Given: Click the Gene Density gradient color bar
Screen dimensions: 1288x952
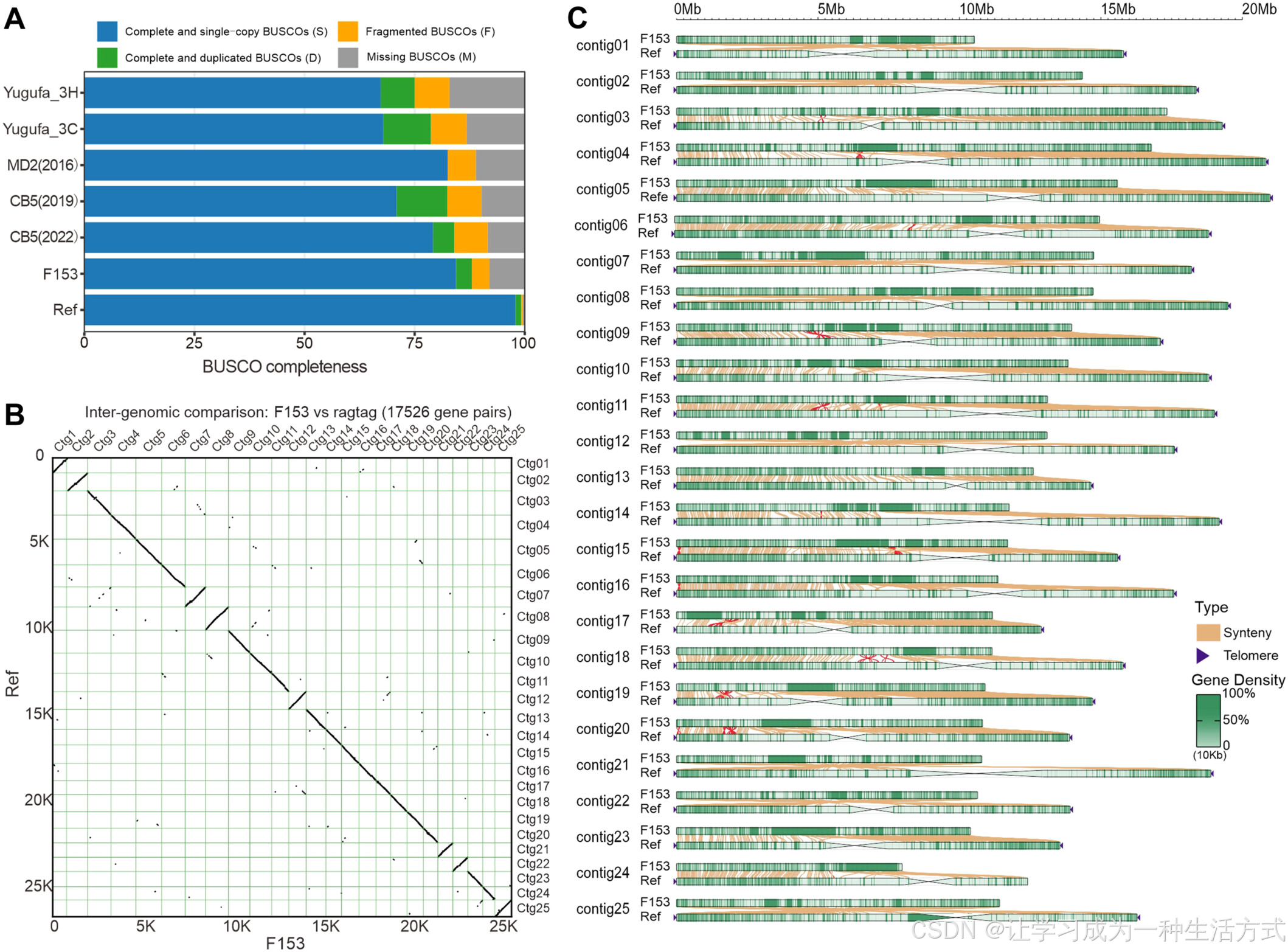Looking at the screenshot, I should click(1208, 720).
